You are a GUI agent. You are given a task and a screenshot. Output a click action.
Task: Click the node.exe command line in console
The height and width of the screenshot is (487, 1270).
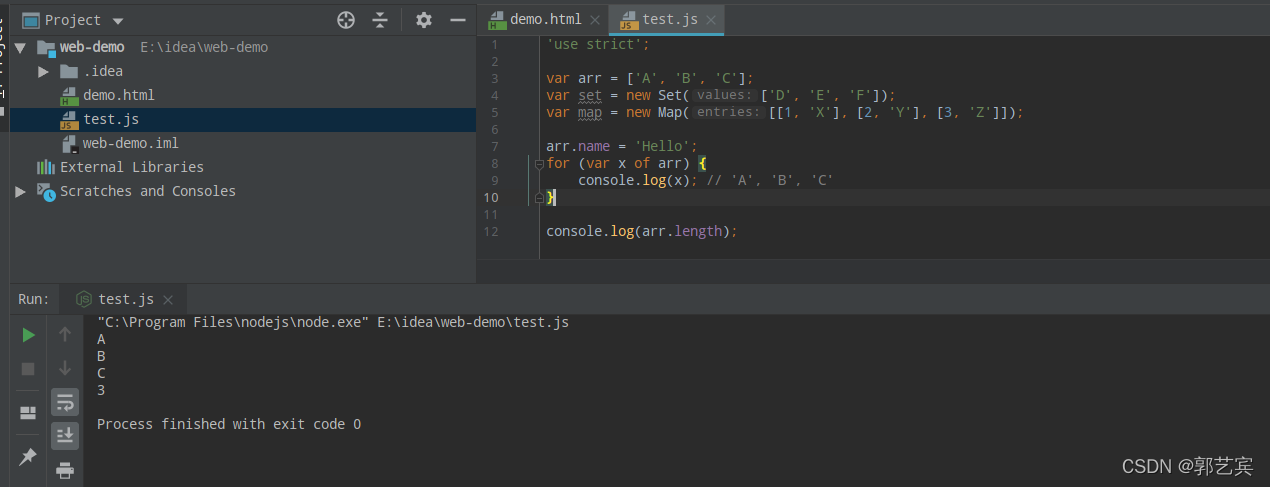coord(333,322)
